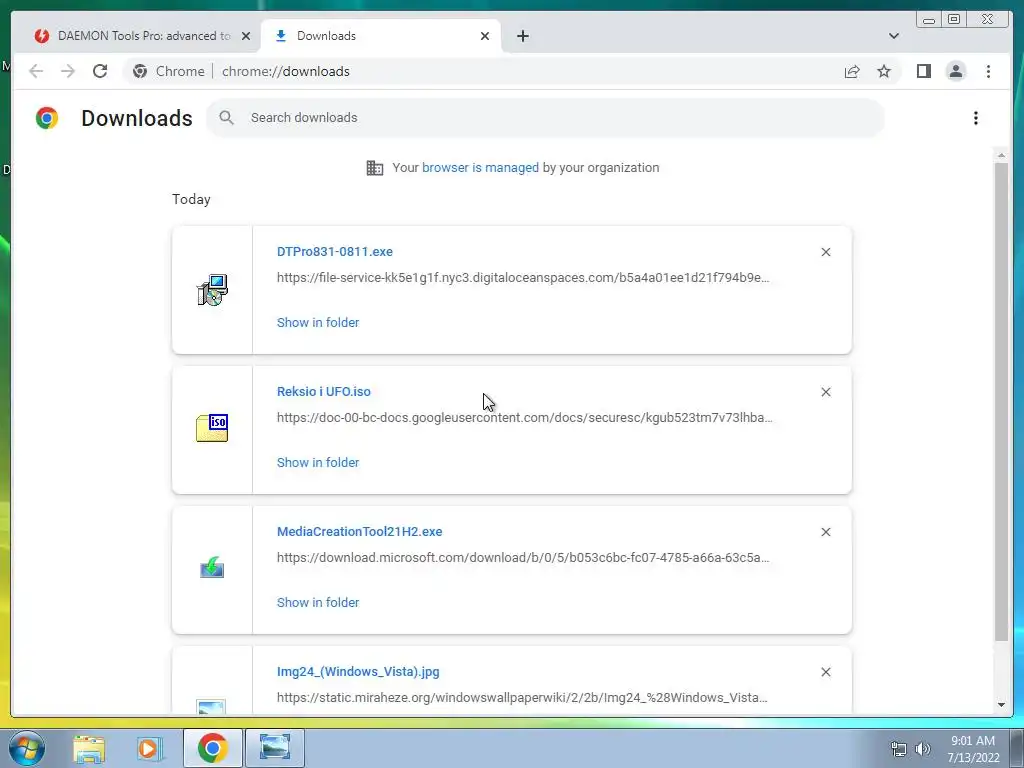Open the Img24_(Windows_Vista).jpg file link

pyautogui.click(x=358, y=671)
